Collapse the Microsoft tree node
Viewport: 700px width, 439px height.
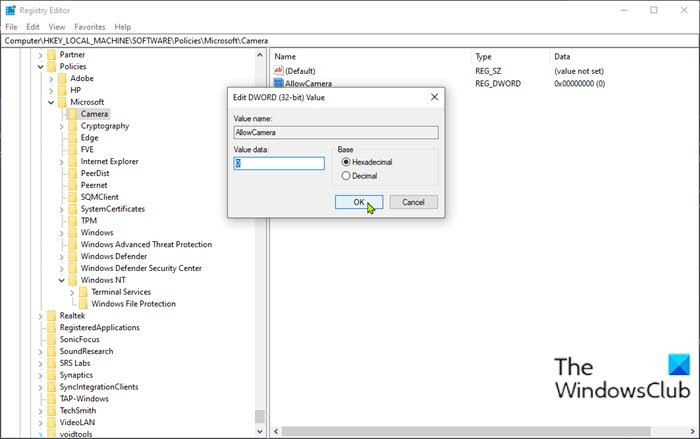(x=51, y=102)
